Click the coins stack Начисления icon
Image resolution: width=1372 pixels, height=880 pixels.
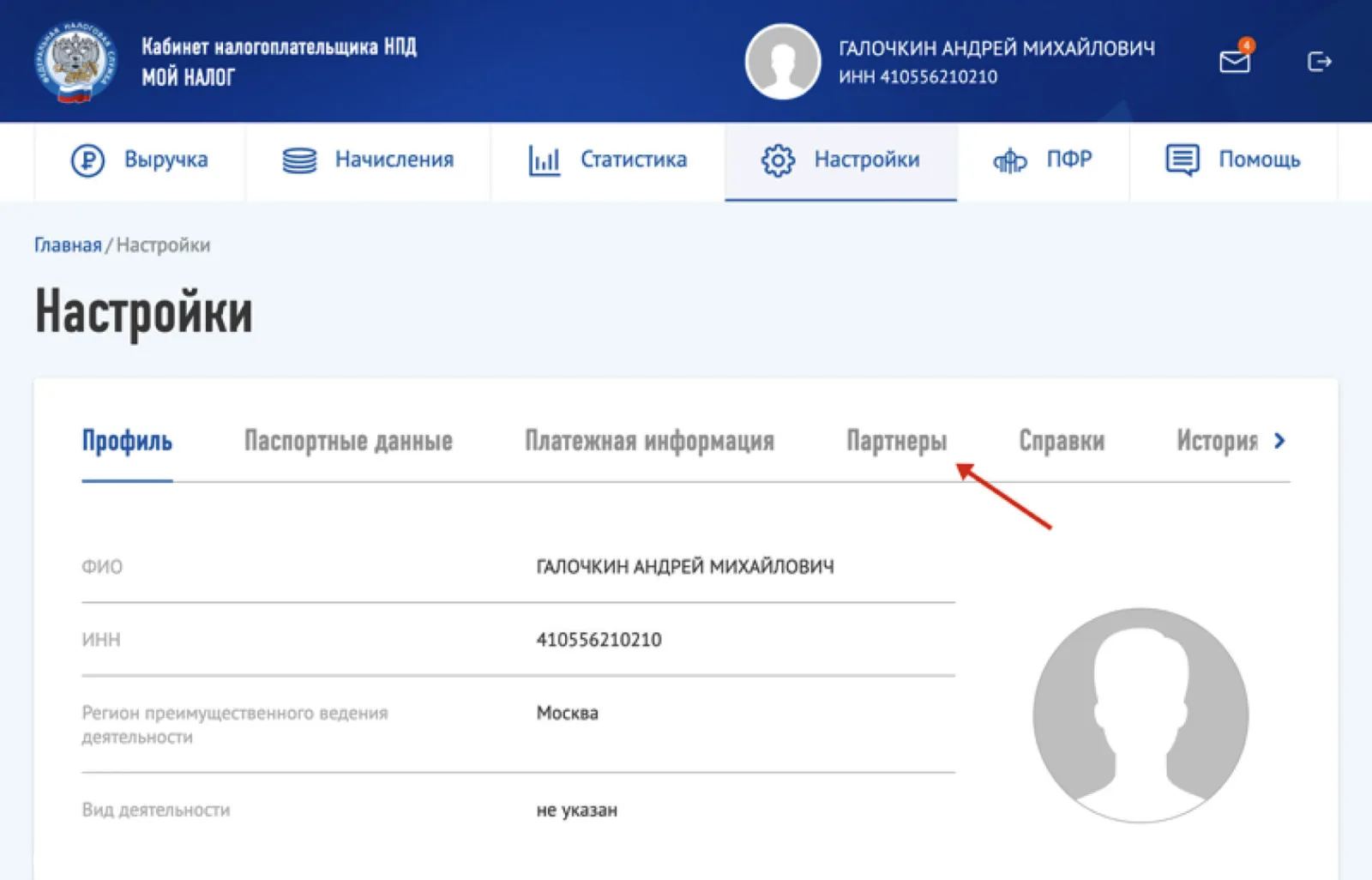click(x=299, y=160)
